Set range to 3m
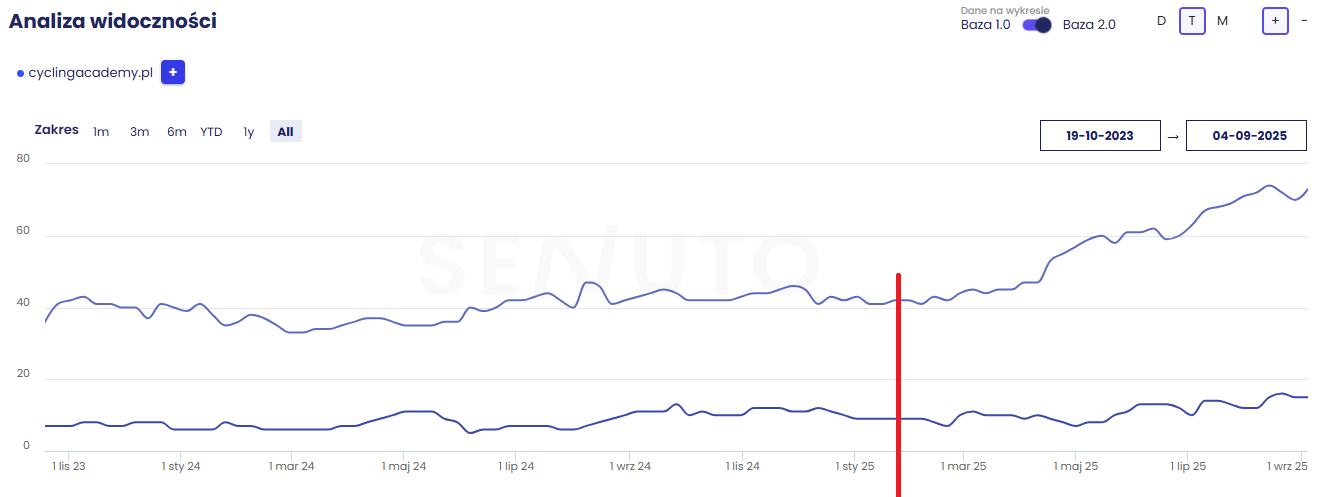Viewport: 1326px width, 497px height. coord(139,131)
